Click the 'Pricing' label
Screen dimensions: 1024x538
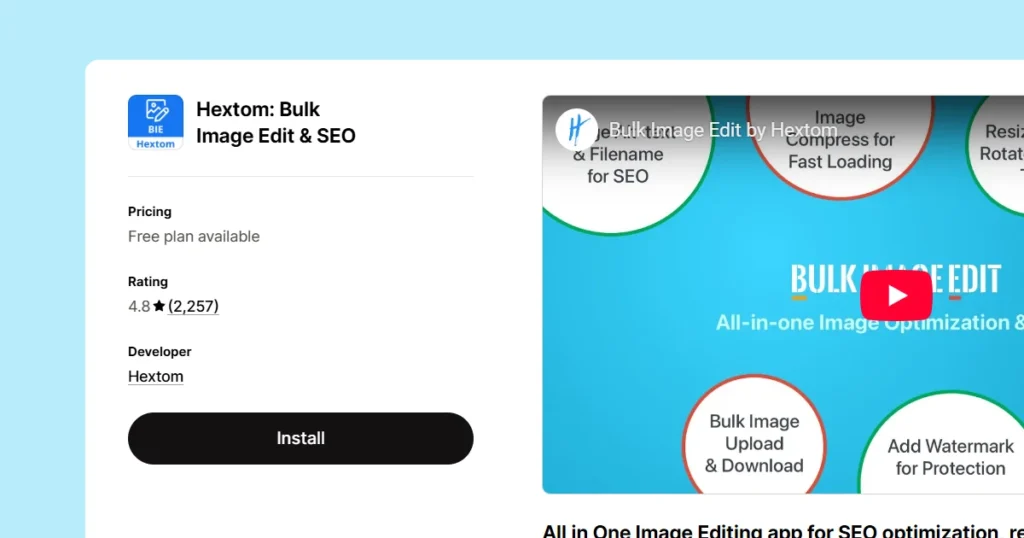click(x=150, y=212)
